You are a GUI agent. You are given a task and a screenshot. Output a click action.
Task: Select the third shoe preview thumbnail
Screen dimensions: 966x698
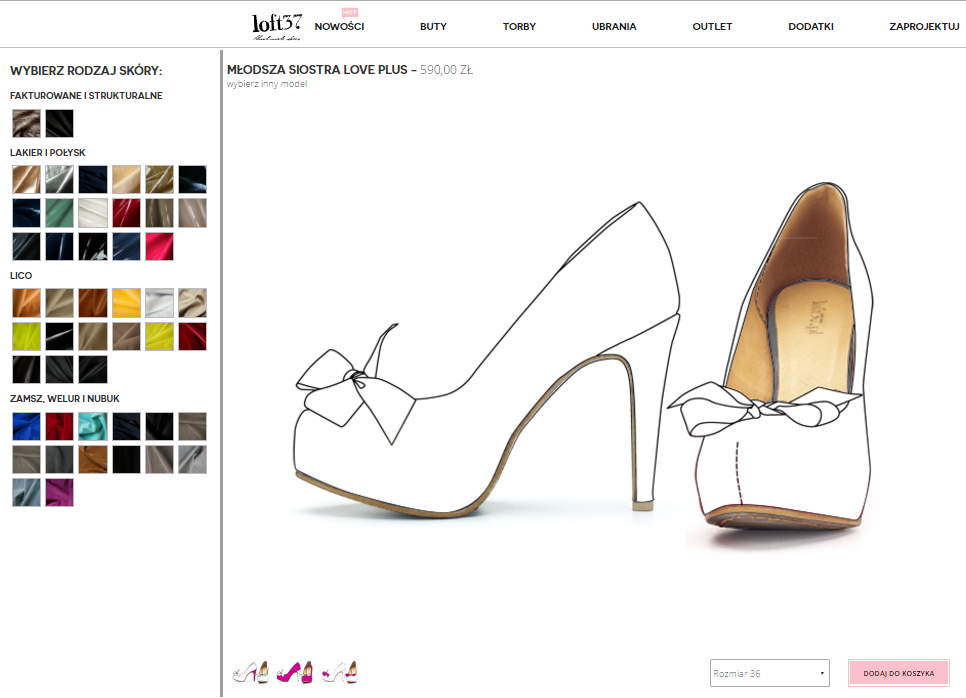339,672
